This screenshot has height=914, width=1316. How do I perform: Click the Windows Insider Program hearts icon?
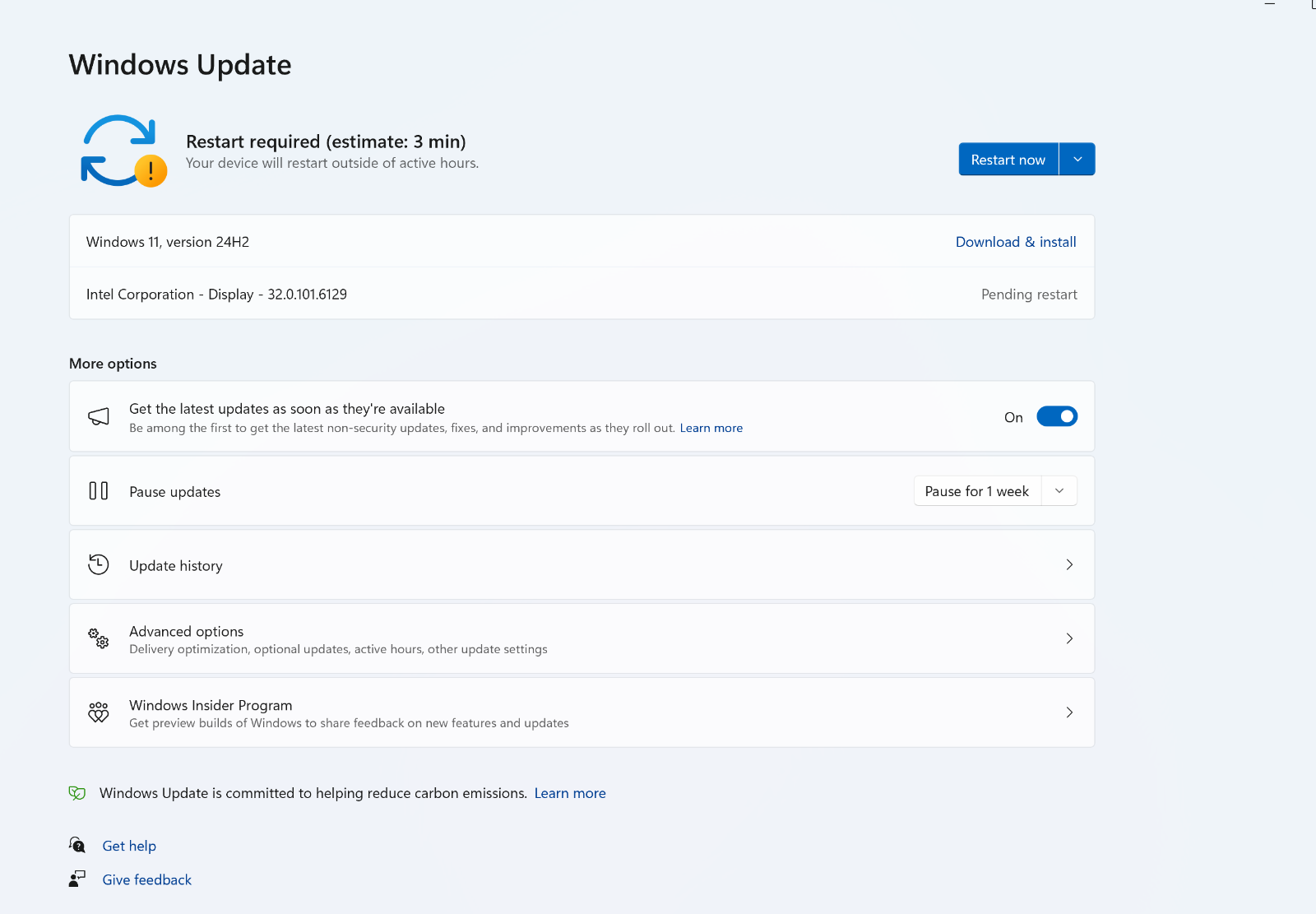pyautogui.click(x=99, y=712)
